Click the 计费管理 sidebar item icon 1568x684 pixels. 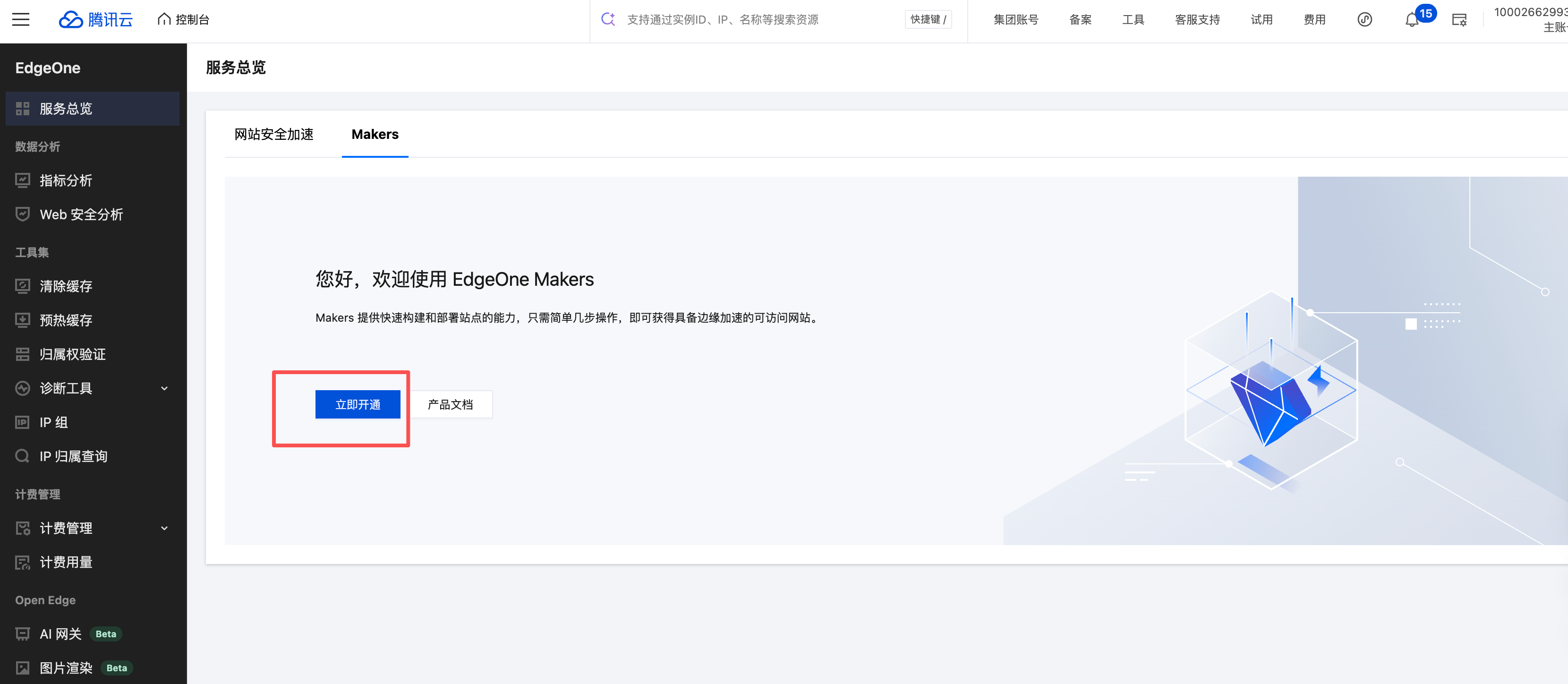(23, 528)
